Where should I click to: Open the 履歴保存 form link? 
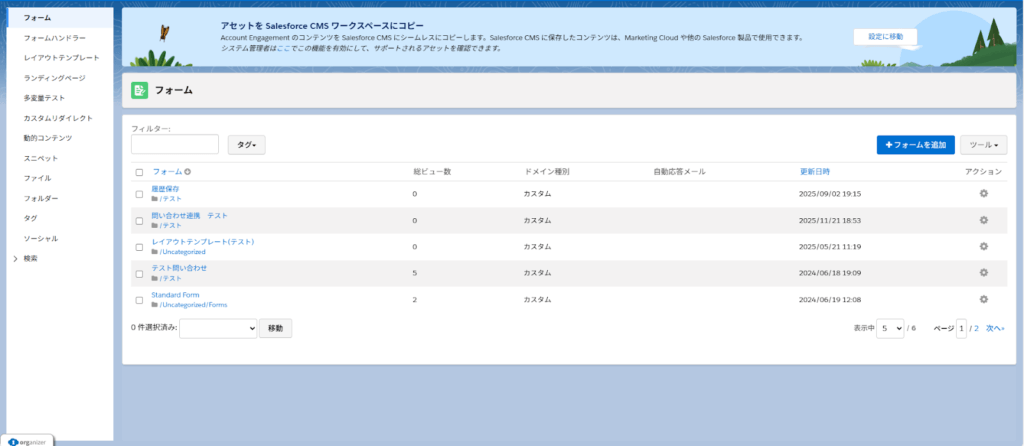click(x=165, y=189)
